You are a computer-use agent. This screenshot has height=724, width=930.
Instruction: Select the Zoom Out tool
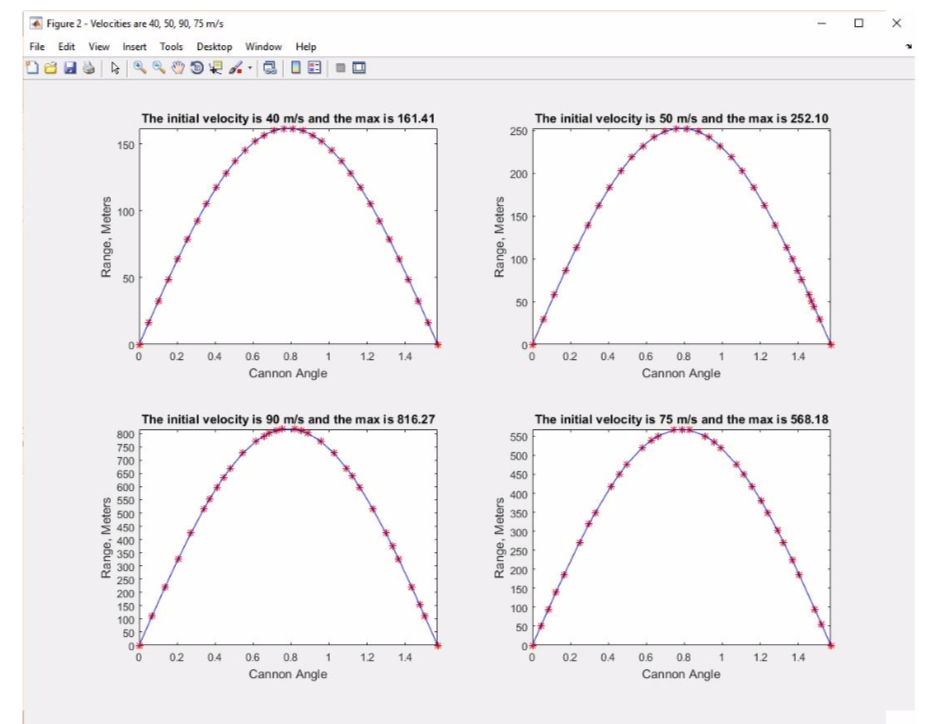pyautogui.click(x=160, y=70)
